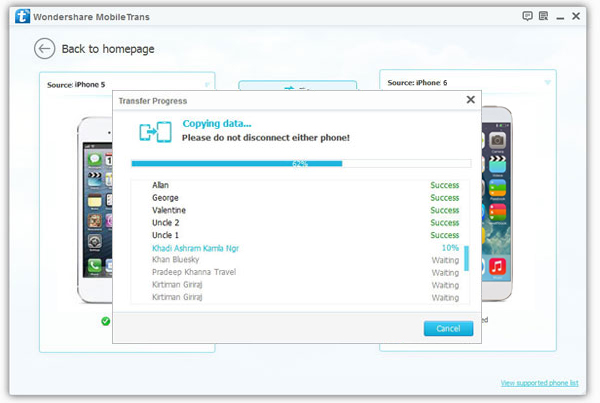600x403 pixels.
Task: Click the phone-to-phone copying data icon
Action: pyautogui.click(x=155, y=132)
